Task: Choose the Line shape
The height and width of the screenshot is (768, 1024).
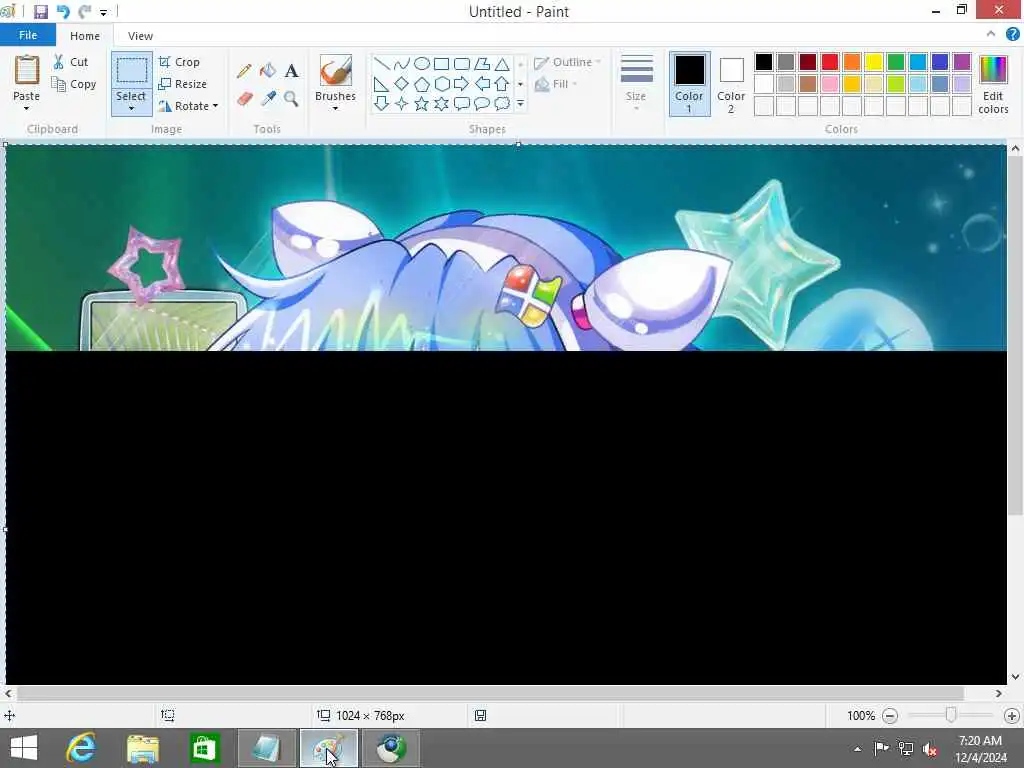Action: click(x=382, y=63)
